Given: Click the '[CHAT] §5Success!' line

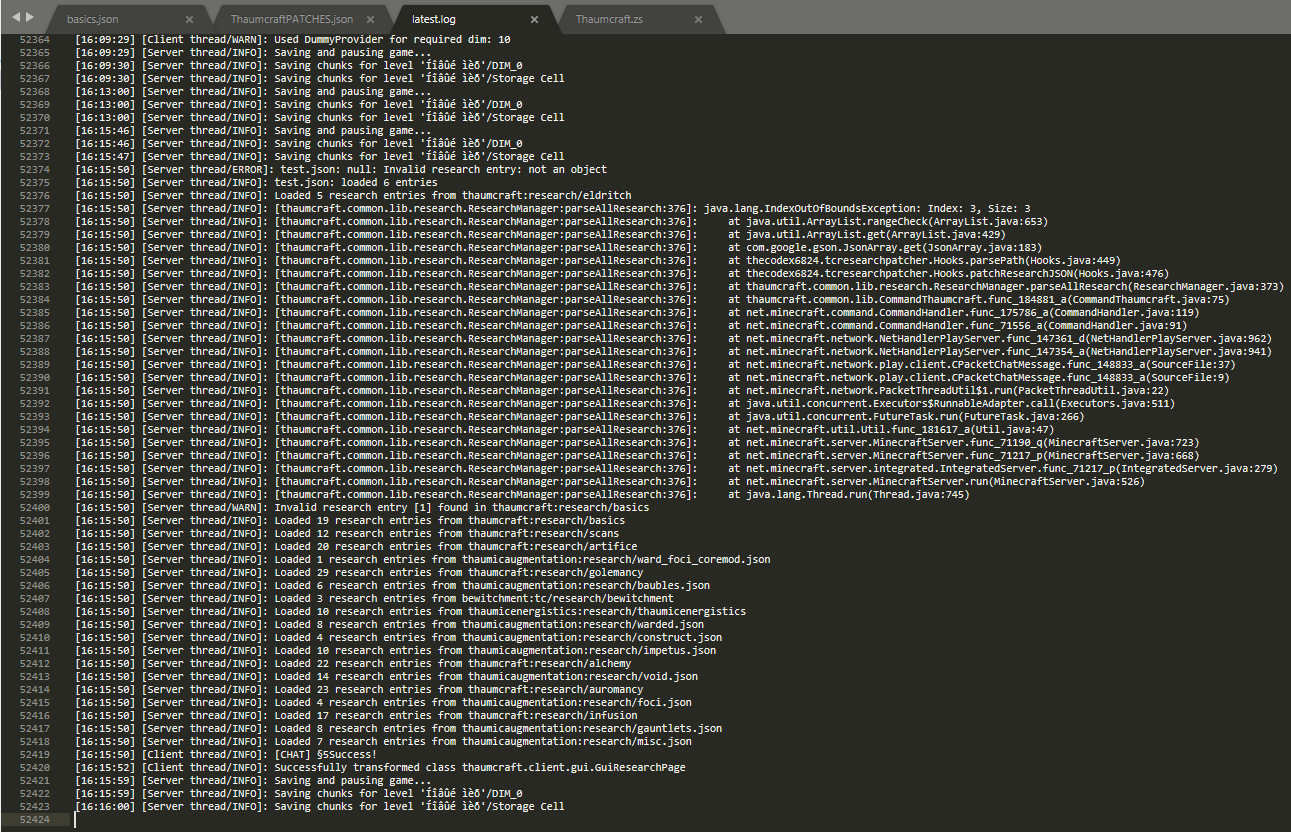Looking at the screenshot, I should [226, 754].
